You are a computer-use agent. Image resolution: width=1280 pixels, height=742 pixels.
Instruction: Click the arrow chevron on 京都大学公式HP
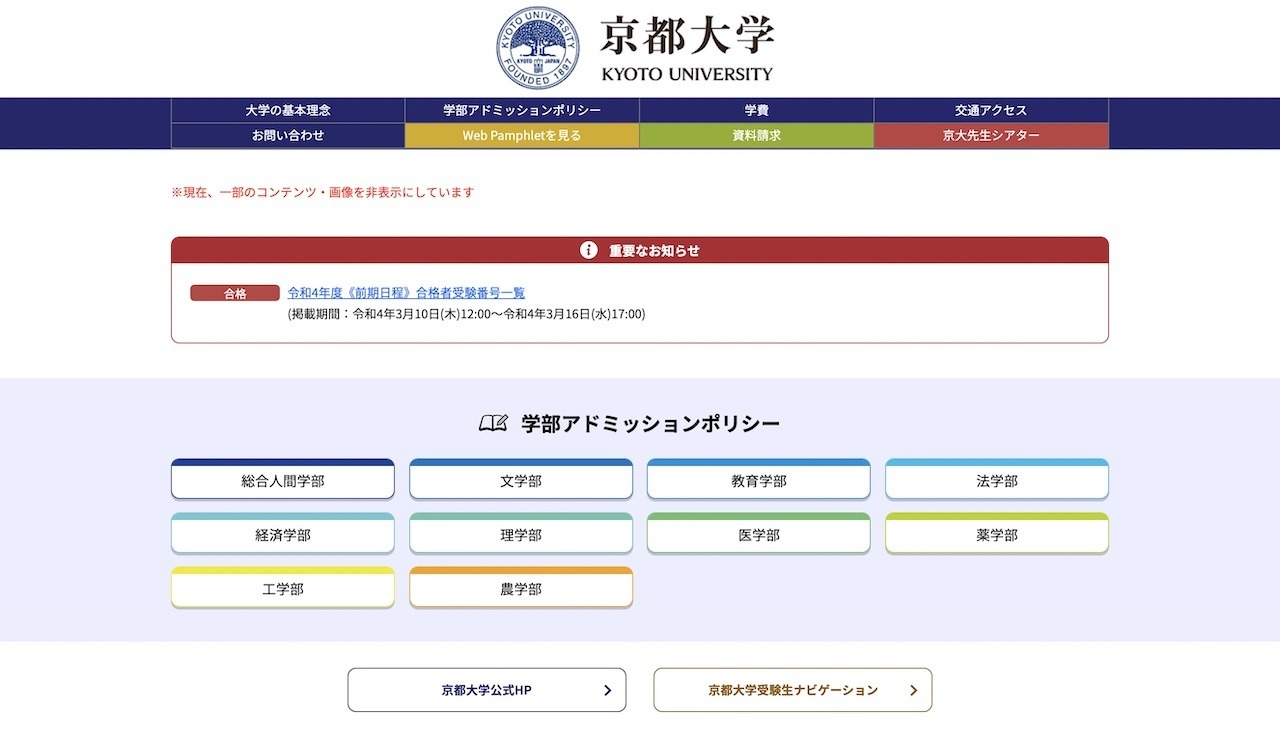[x=607, y=690]
